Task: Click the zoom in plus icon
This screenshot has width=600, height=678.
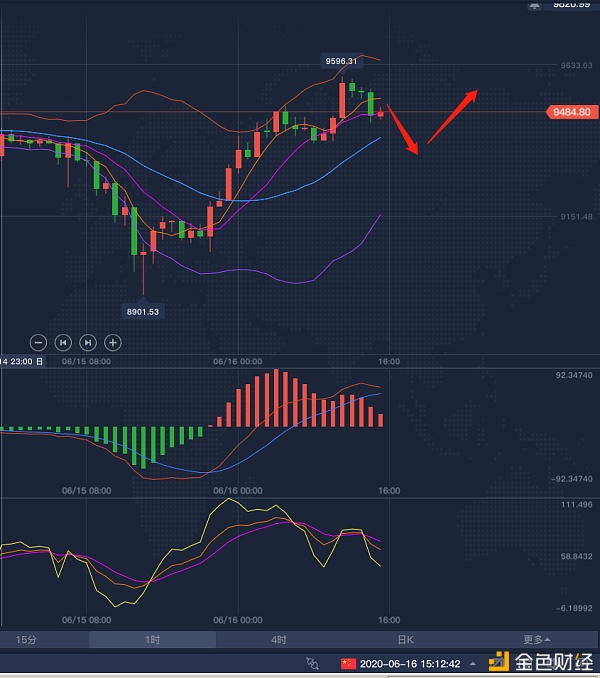Action: tap(113, 342)
